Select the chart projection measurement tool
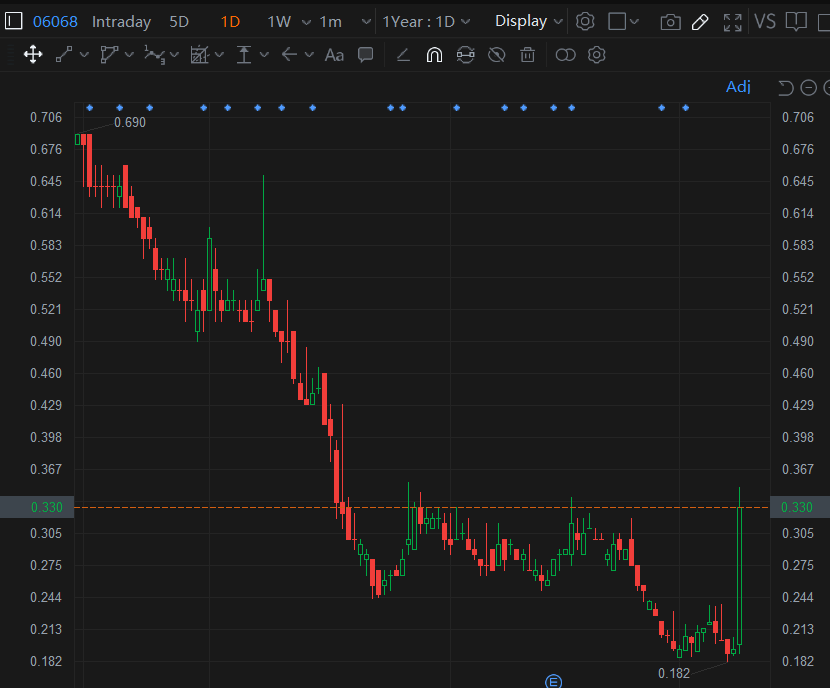Screen dimensions: 830x688 200,55
